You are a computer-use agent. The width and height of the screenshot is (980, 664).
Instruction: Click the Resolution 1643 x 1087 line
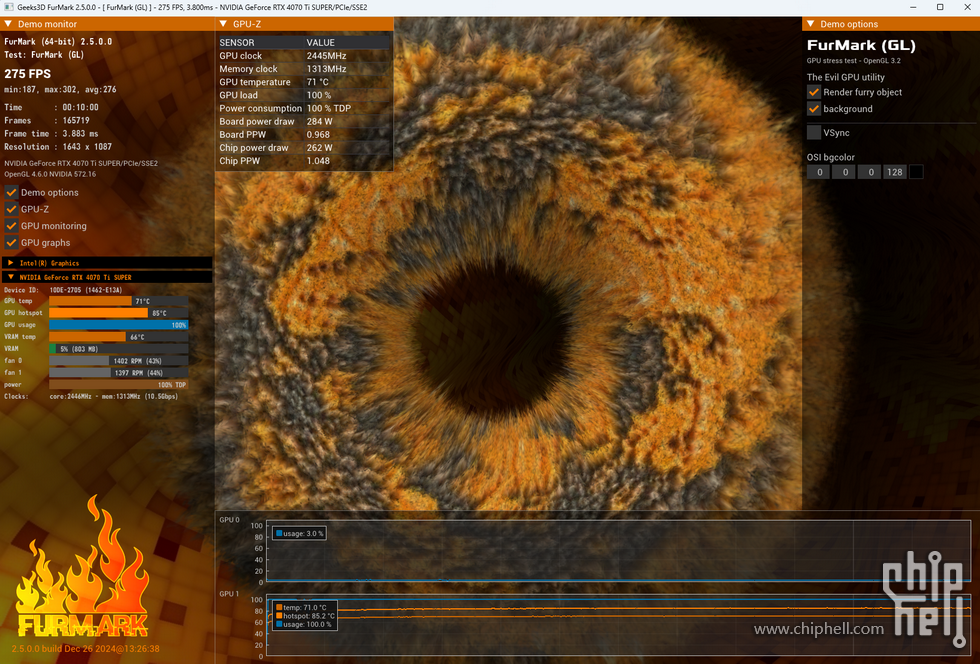58,147
